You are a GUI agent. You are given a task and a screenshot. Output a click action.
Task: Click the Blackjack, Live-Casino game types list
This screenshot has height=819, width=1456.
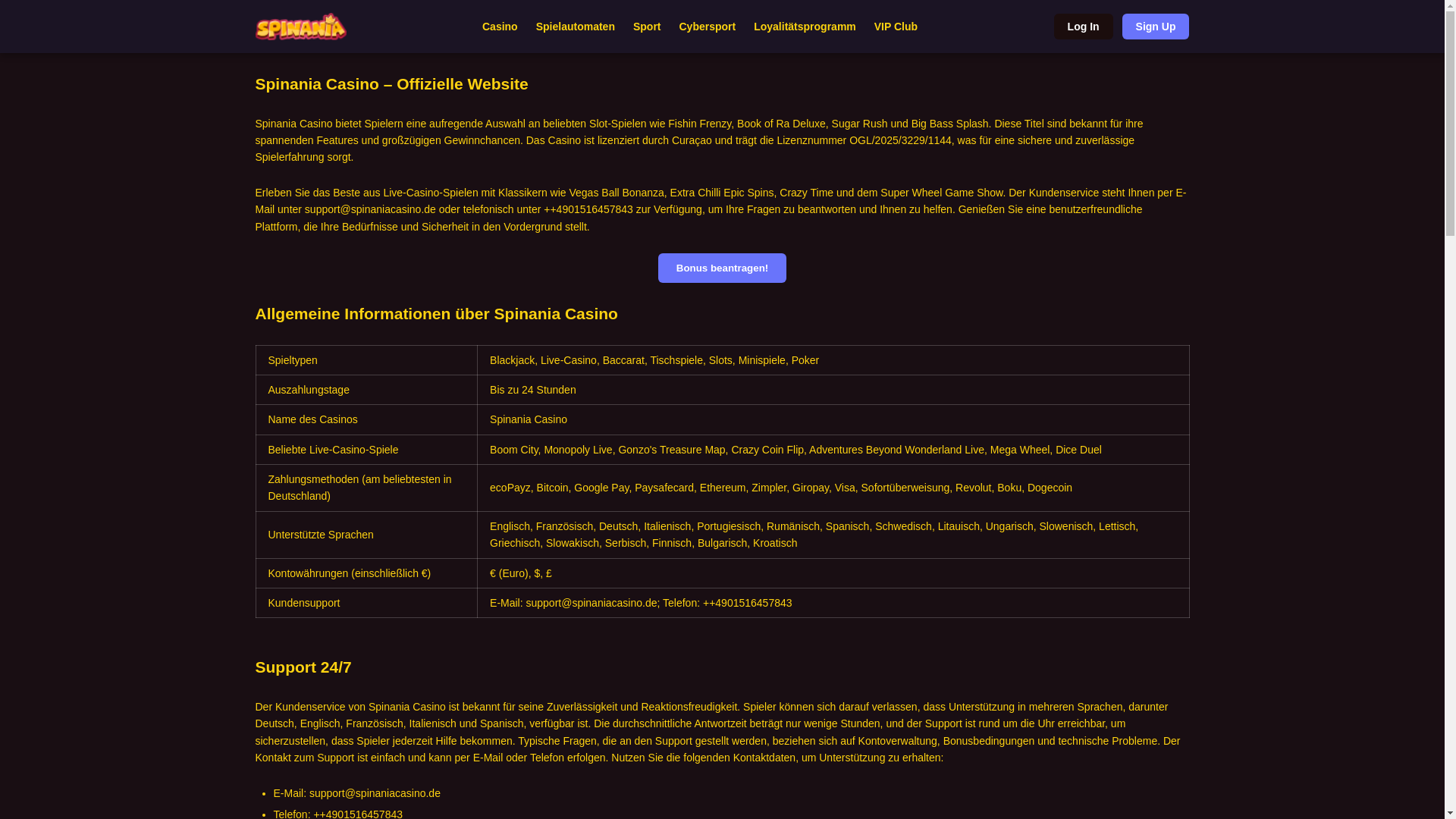[x=833, y=360]
